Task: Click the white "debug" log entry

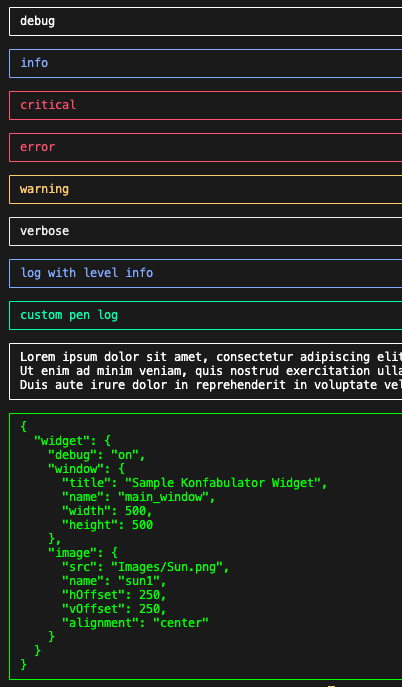Action: pos(205,21)
